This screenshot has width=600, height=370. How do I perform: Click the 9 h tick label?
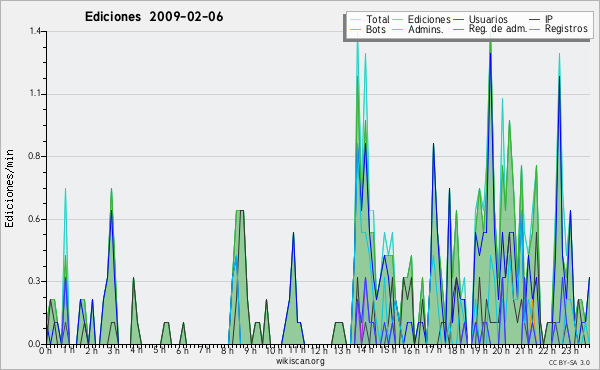tap(250, 350)
